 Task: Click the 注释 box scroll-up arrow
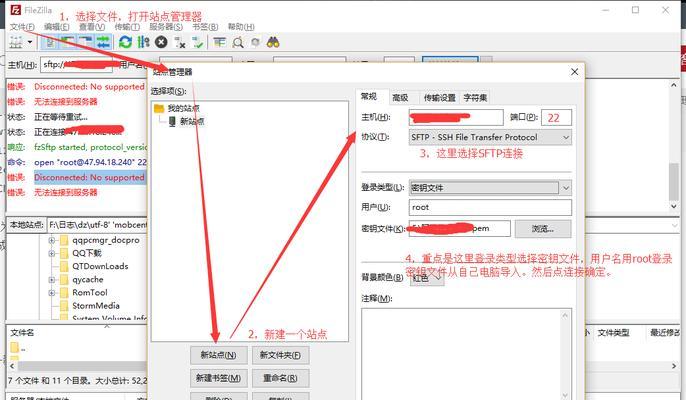pyautogui.click(x=565, y=315)
